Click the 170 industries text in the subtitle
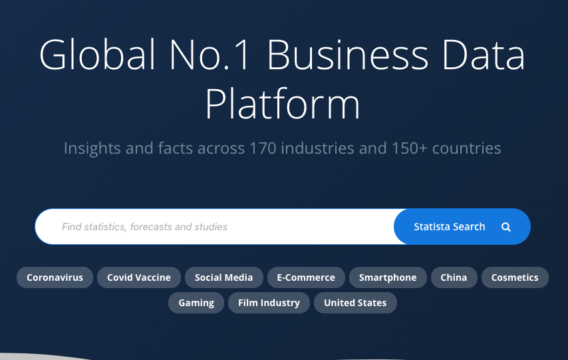The image size is (568, 360). 302,148
